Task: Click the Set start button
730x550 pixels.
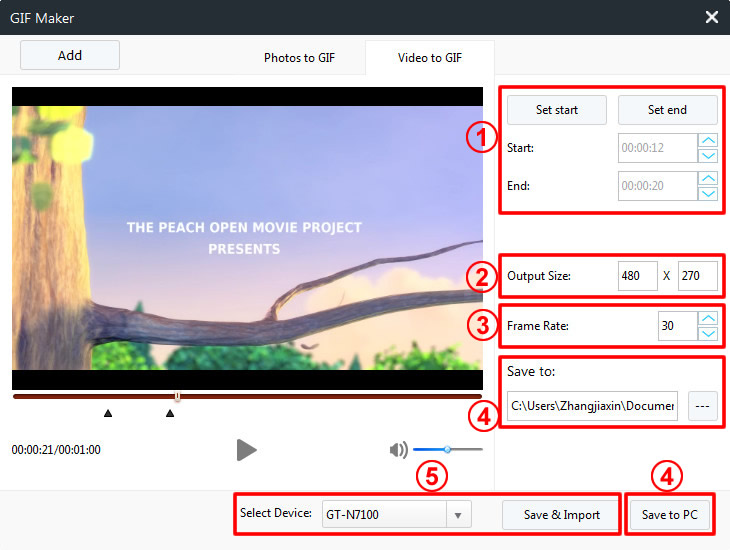Action: coord(557,110)
